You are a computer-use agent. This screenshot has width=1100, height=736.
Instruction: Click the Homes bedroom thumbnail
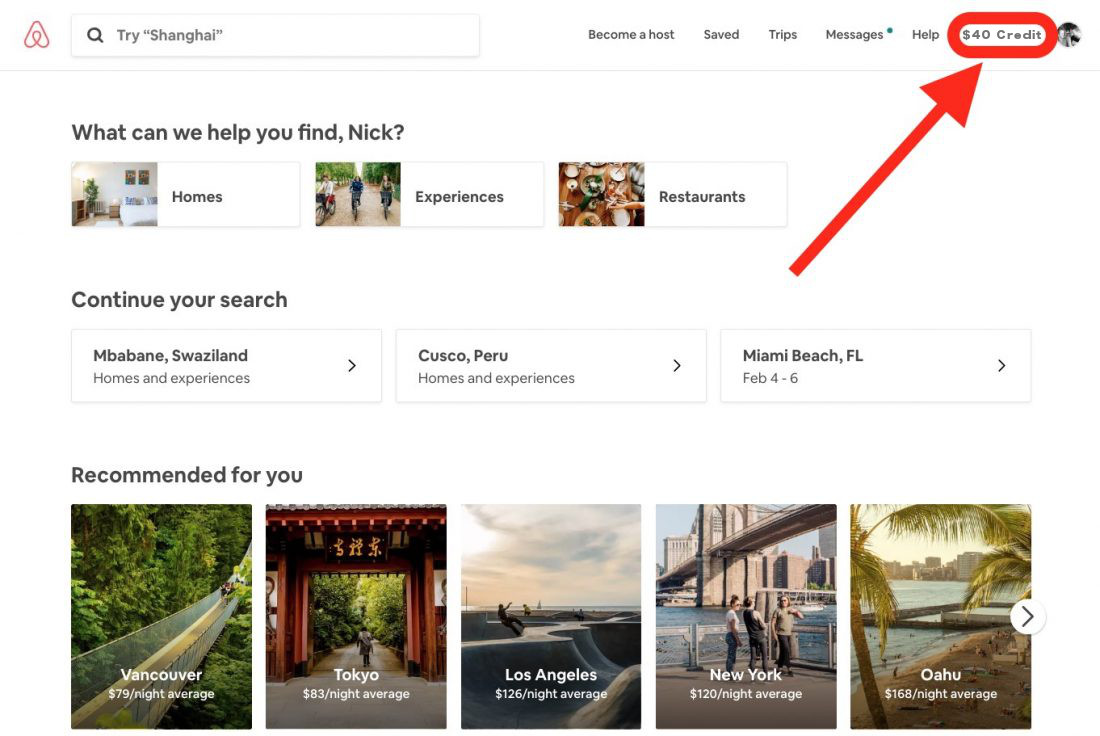click(x=114, y=194)
